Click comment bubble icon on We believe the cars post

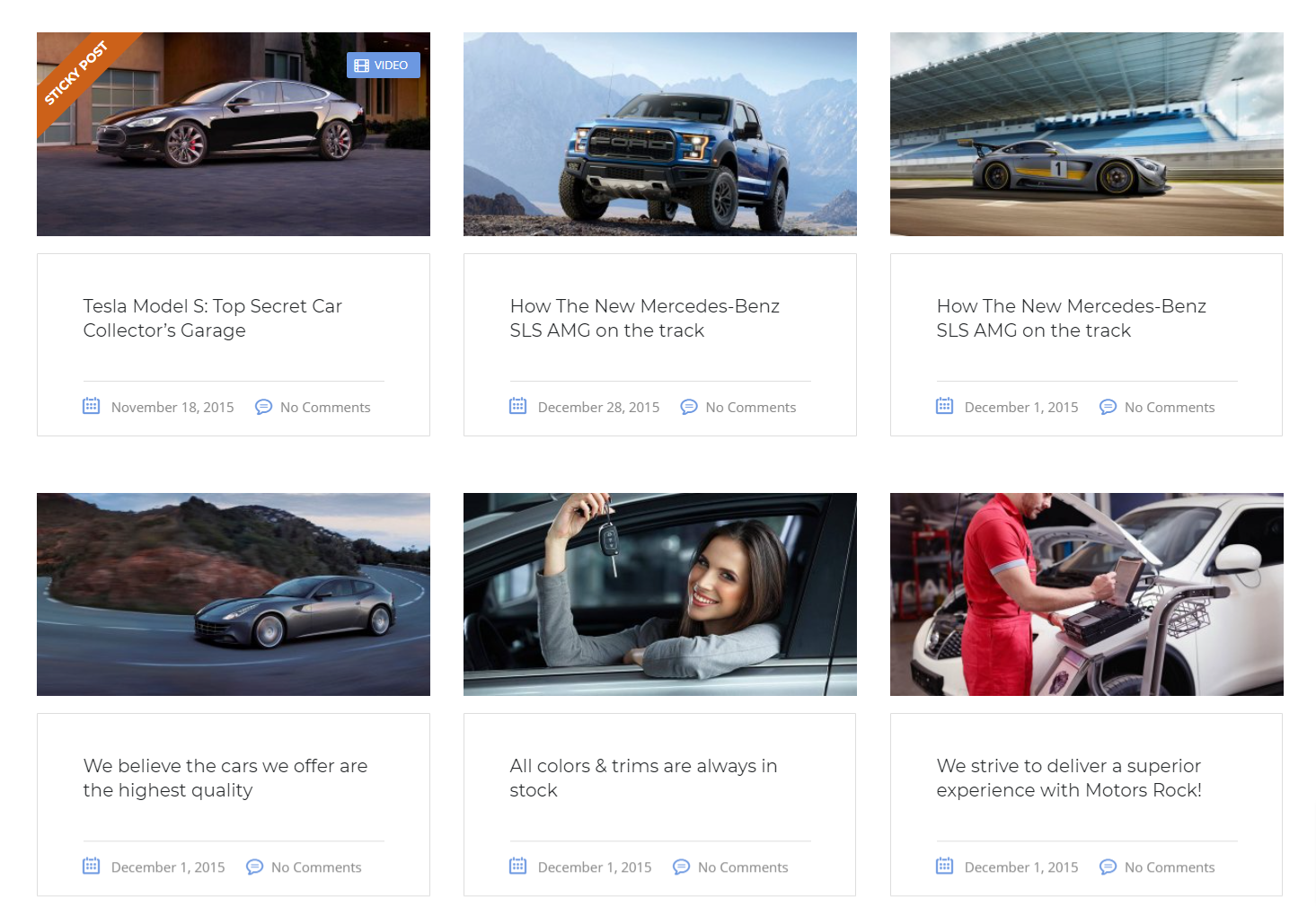pos(255,867)
